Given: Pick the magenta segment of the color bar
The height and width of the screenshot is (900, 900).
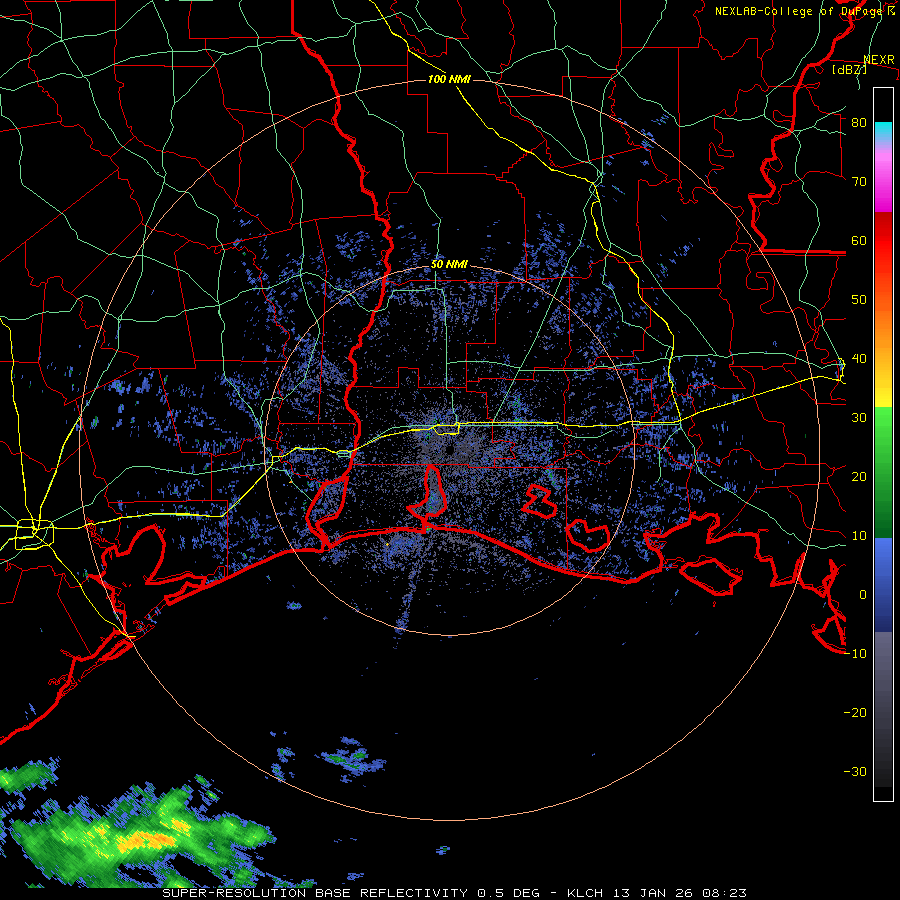Looking at the screenshot, I should click(883, 184).
